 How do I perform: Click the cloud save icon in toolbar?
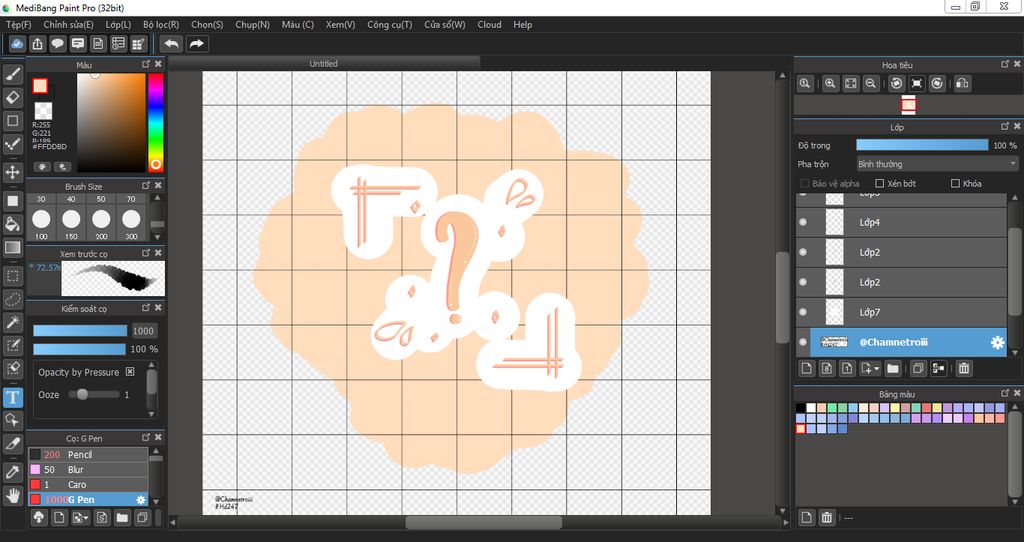[17, 44]
